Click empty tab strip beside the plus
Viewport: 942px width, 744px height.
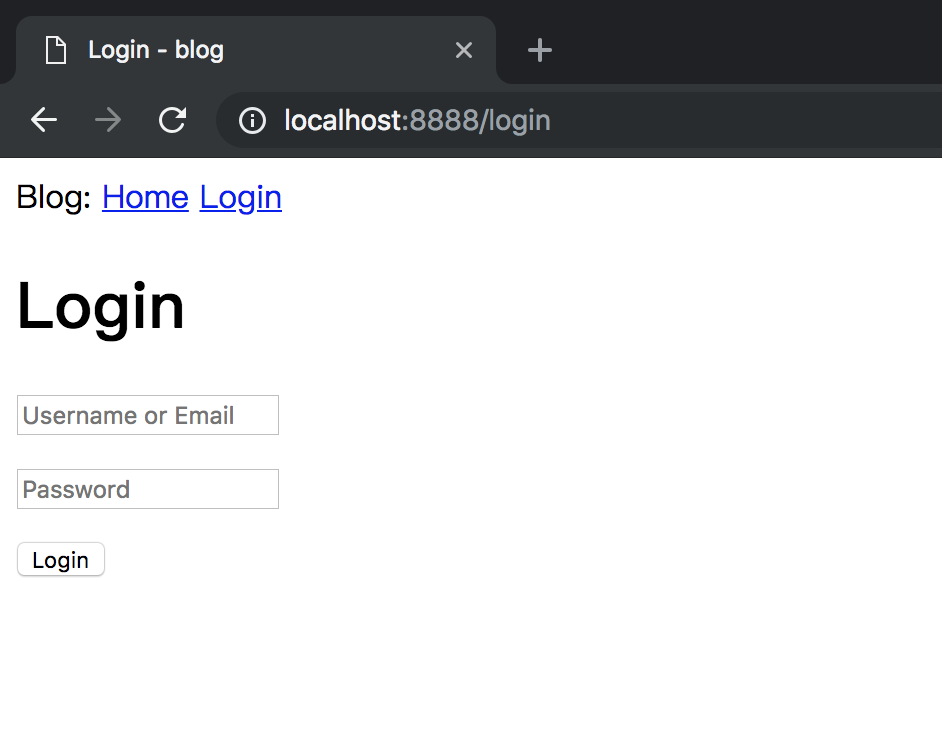point(750,45)
